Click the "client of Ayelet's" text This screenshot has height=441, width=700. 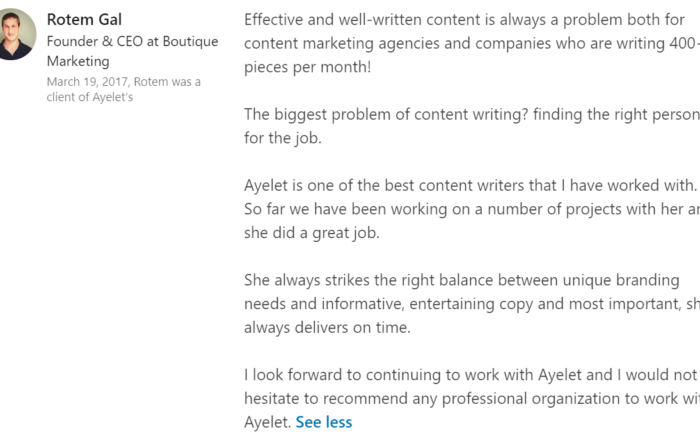[x=90, y=97]
